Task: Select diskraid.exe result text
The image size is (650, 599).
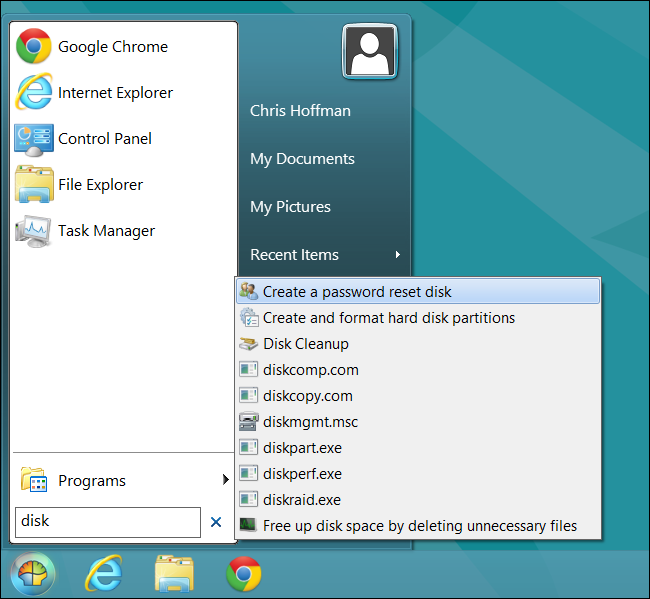Action: pos(302,500)
